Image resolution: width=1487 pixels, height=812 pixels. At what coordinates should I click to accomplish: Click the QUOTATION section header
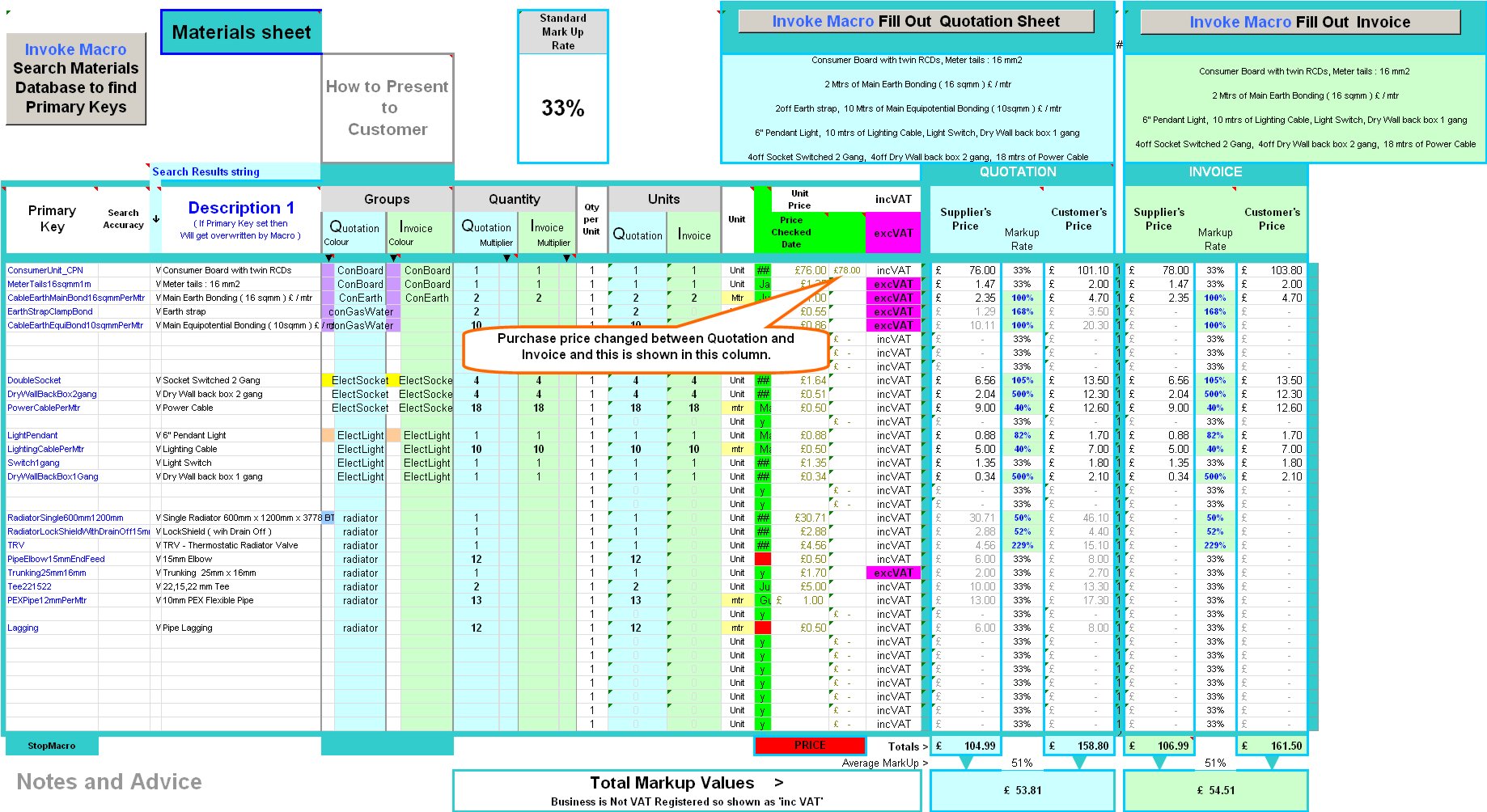[x=1018, y=171]
